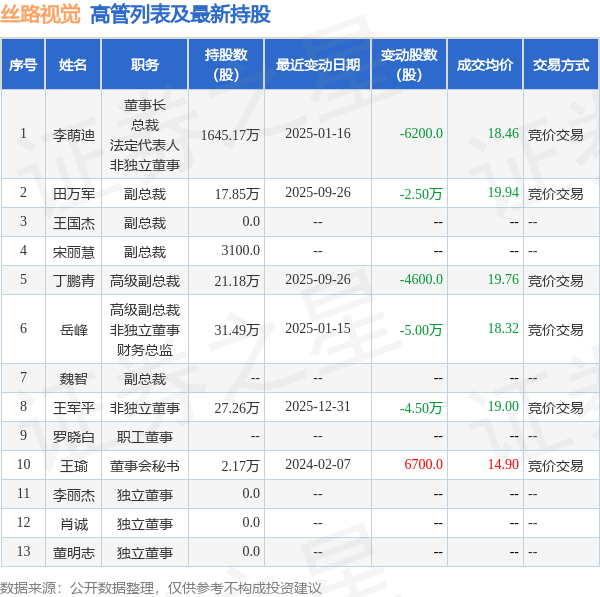The image size is (600, 597).
Task: Click 丁鹏青's position 高级副总裁
Action: pyautogui.click(x=145, y=281)
